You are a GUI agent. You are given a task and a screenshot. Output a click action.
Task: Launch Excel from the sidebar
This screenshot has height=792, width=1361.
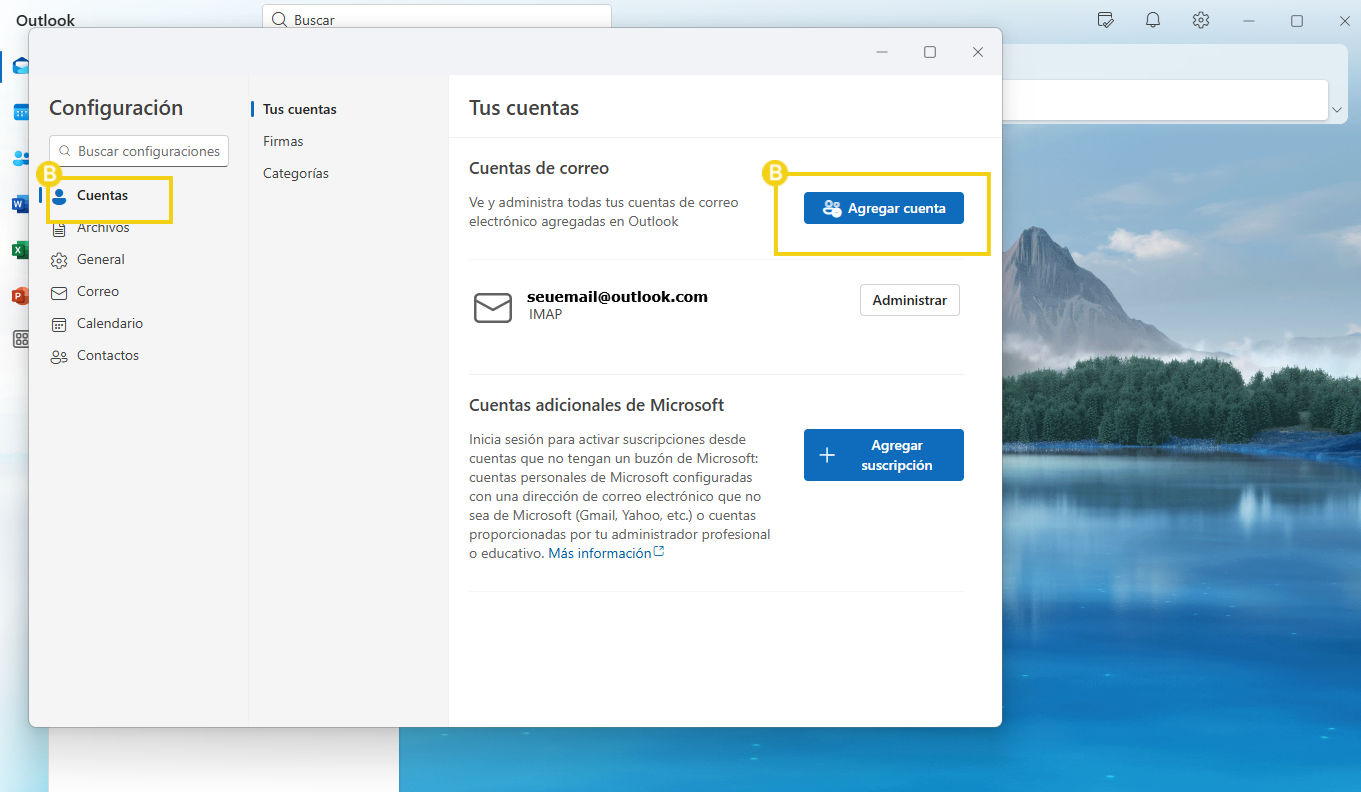click(22, 250)
